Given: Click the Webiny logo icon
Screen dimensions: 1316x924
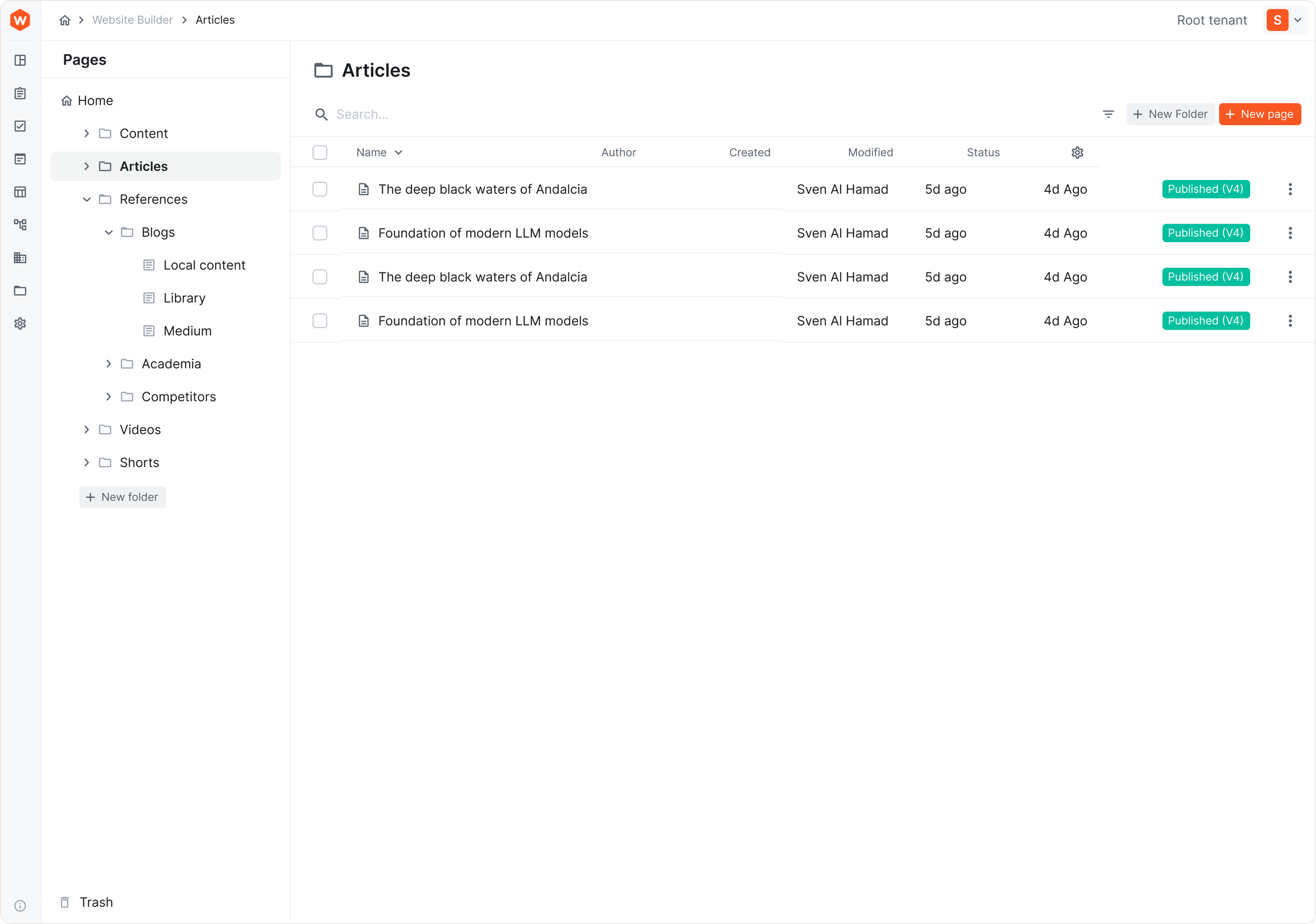Looking at the screenshot, I should pyautogui.click(x=20, y=20).
